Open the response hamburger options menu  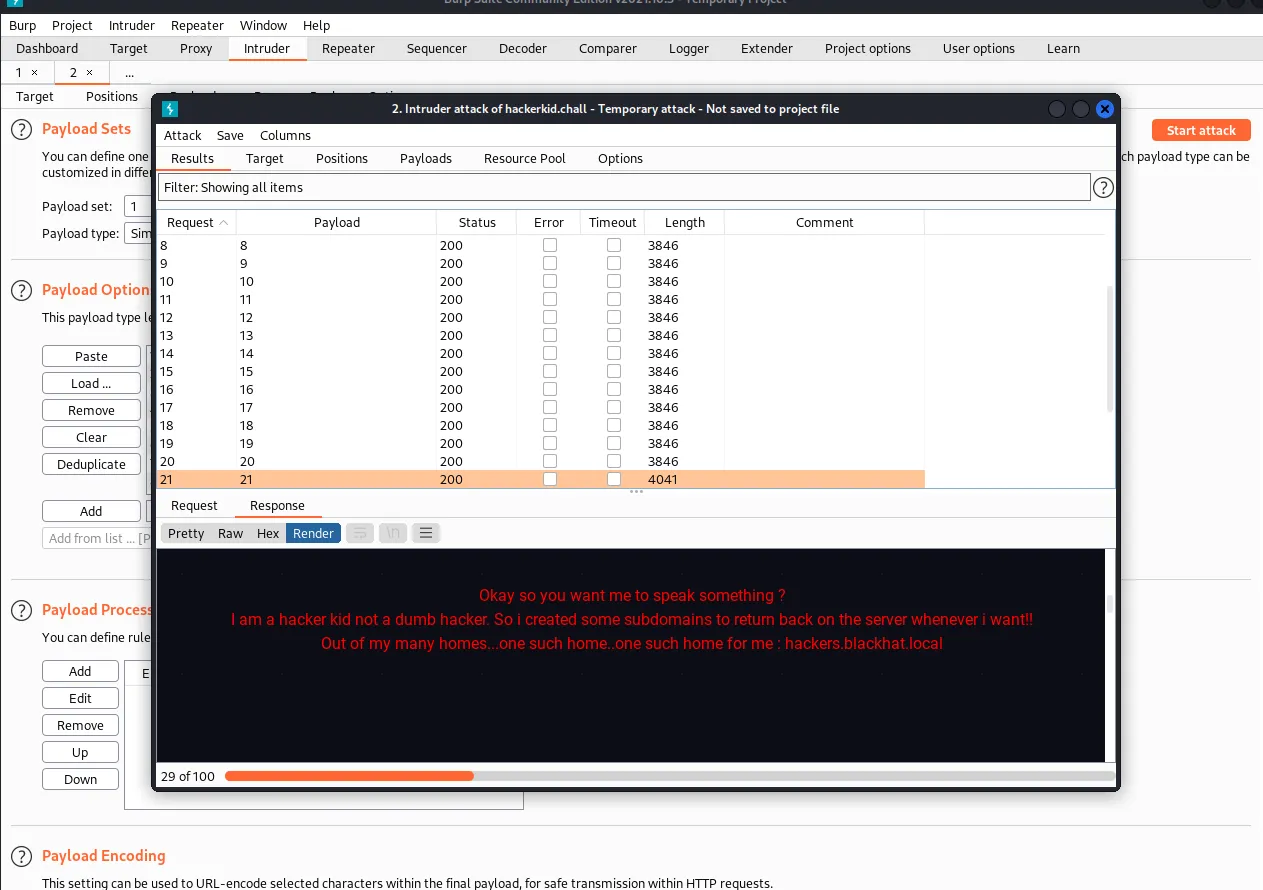pos(426,533)
